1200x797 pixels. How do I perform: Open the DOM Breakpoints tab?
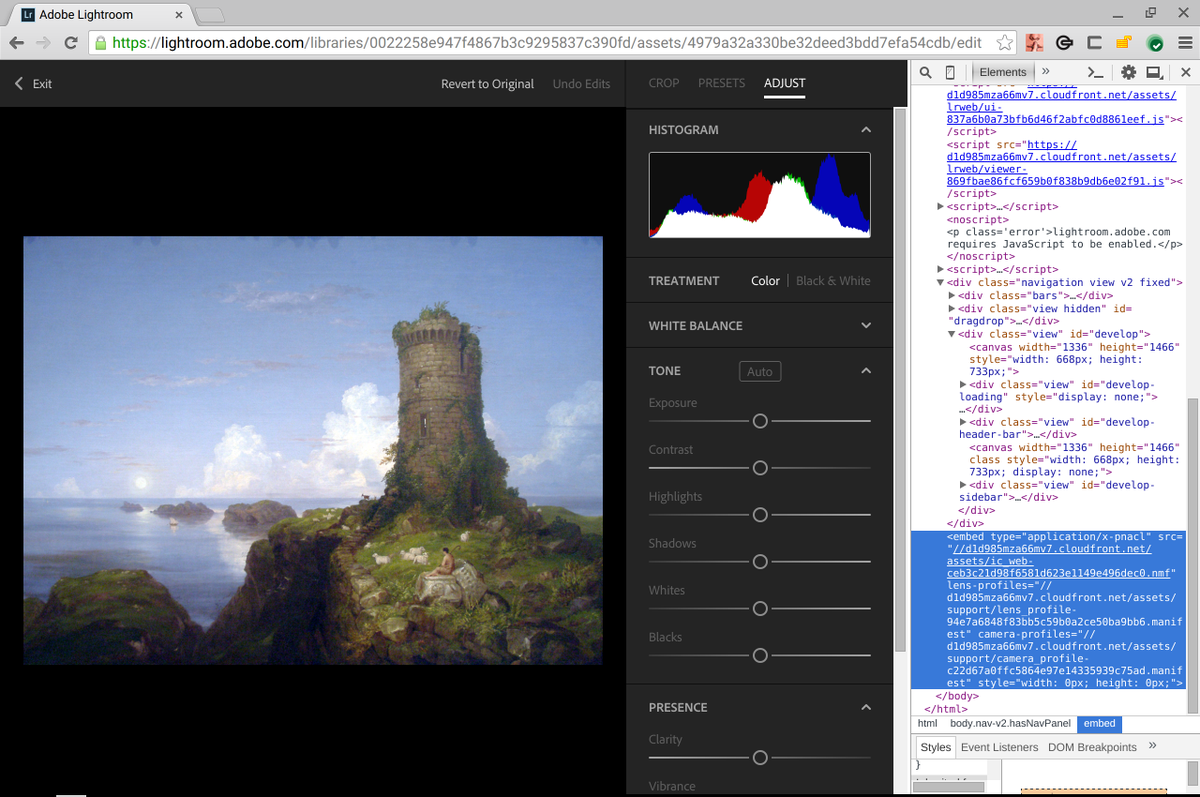pyautogui.click(x=1092, y=747)
